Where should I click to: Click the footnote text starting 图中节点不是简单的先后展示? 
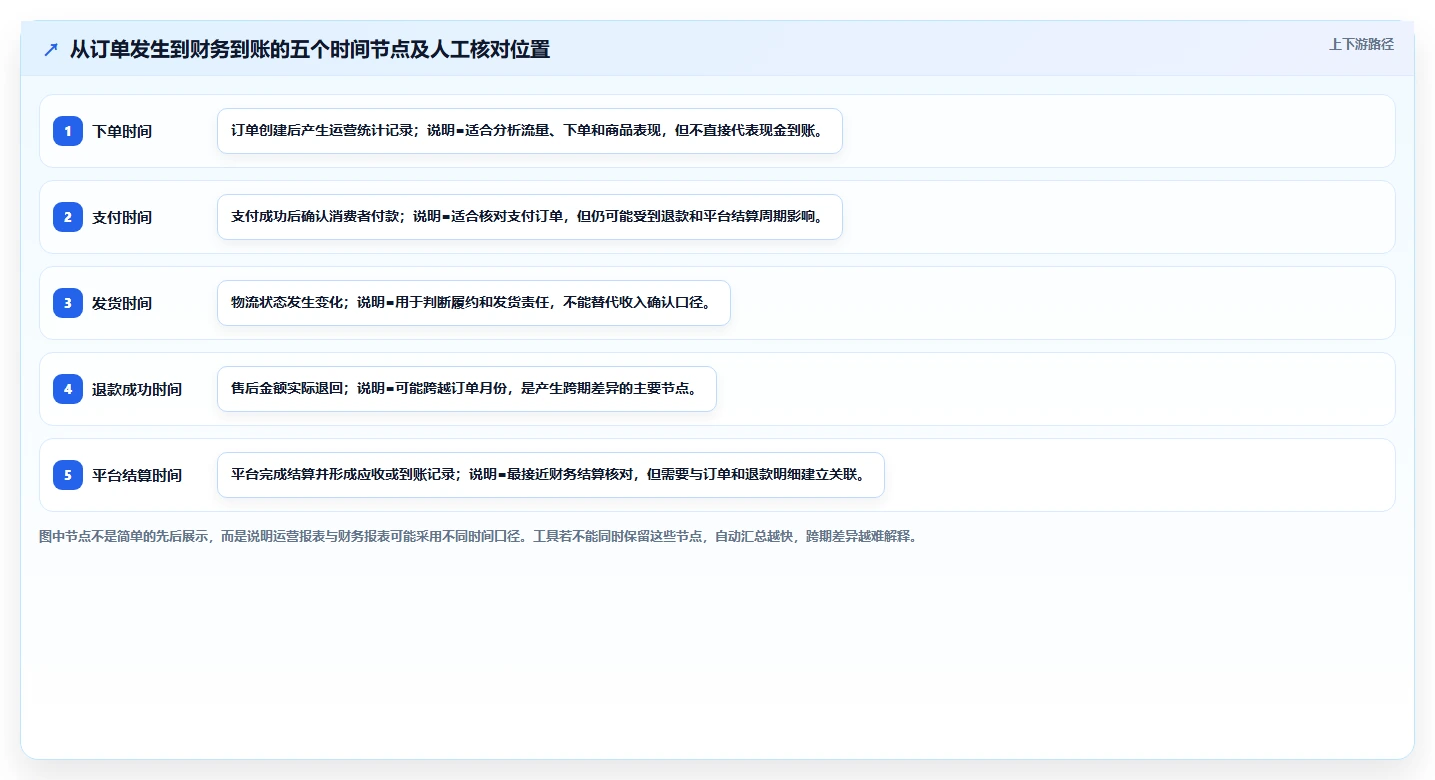tap(478, 536)
